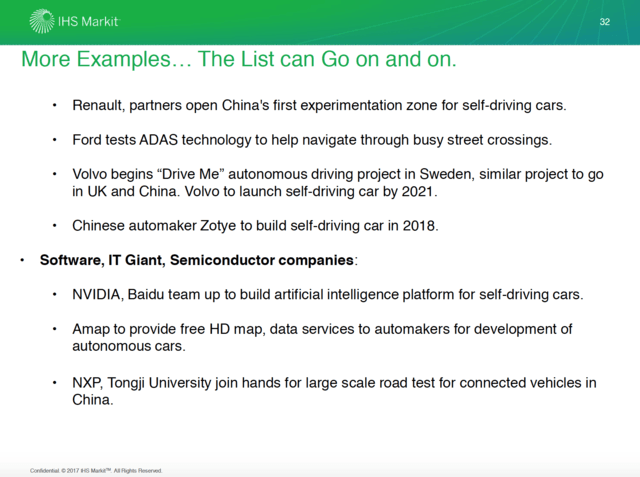Select the NVIDIA, Baidu team up bullet
The width and height of the screenshot is (640, 477).
tap(328, 295)
